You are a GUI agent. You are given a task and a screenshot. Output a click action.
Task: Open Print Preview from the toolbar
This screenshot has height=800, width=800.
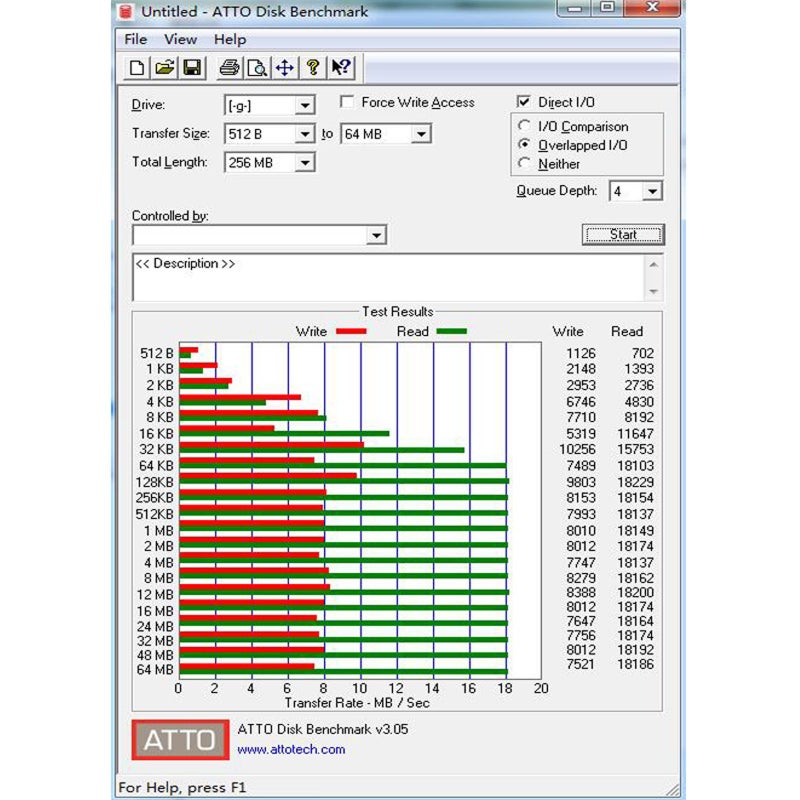[258, 68]
